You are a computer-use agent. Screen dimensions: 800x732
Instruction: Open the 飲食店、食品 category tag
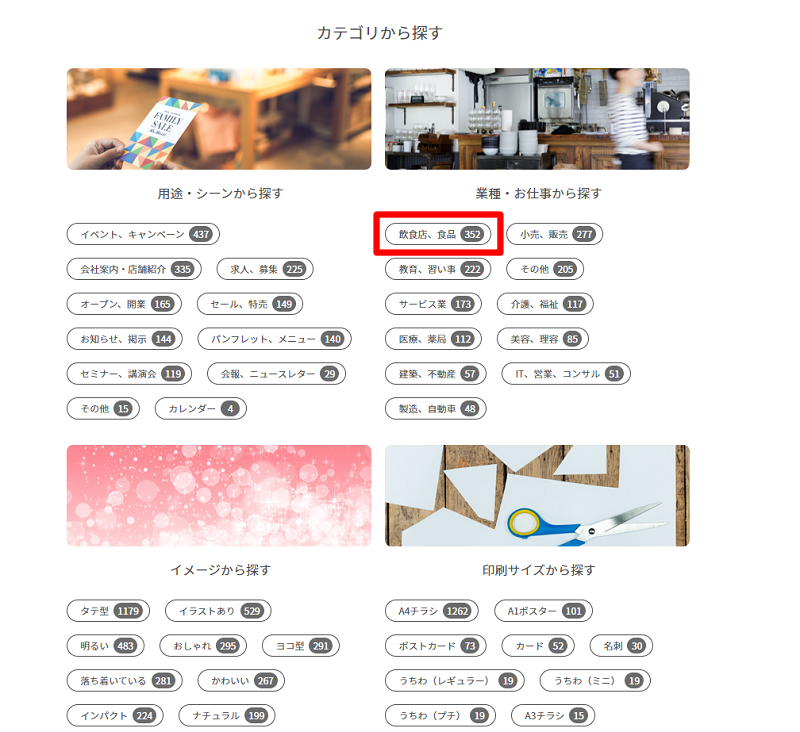(438, 234)
